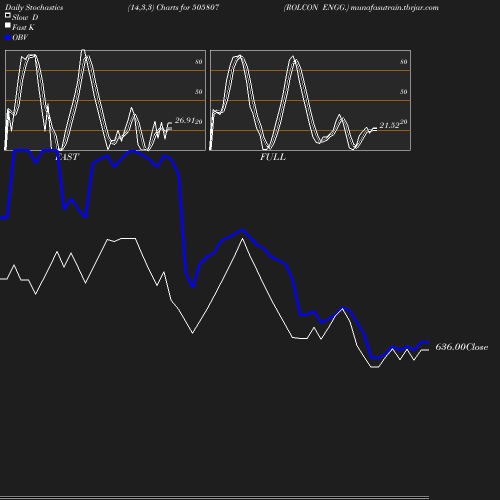Select the 'Daily Stochastics' title text
This screenshot has width=500, height=500.
34,8
